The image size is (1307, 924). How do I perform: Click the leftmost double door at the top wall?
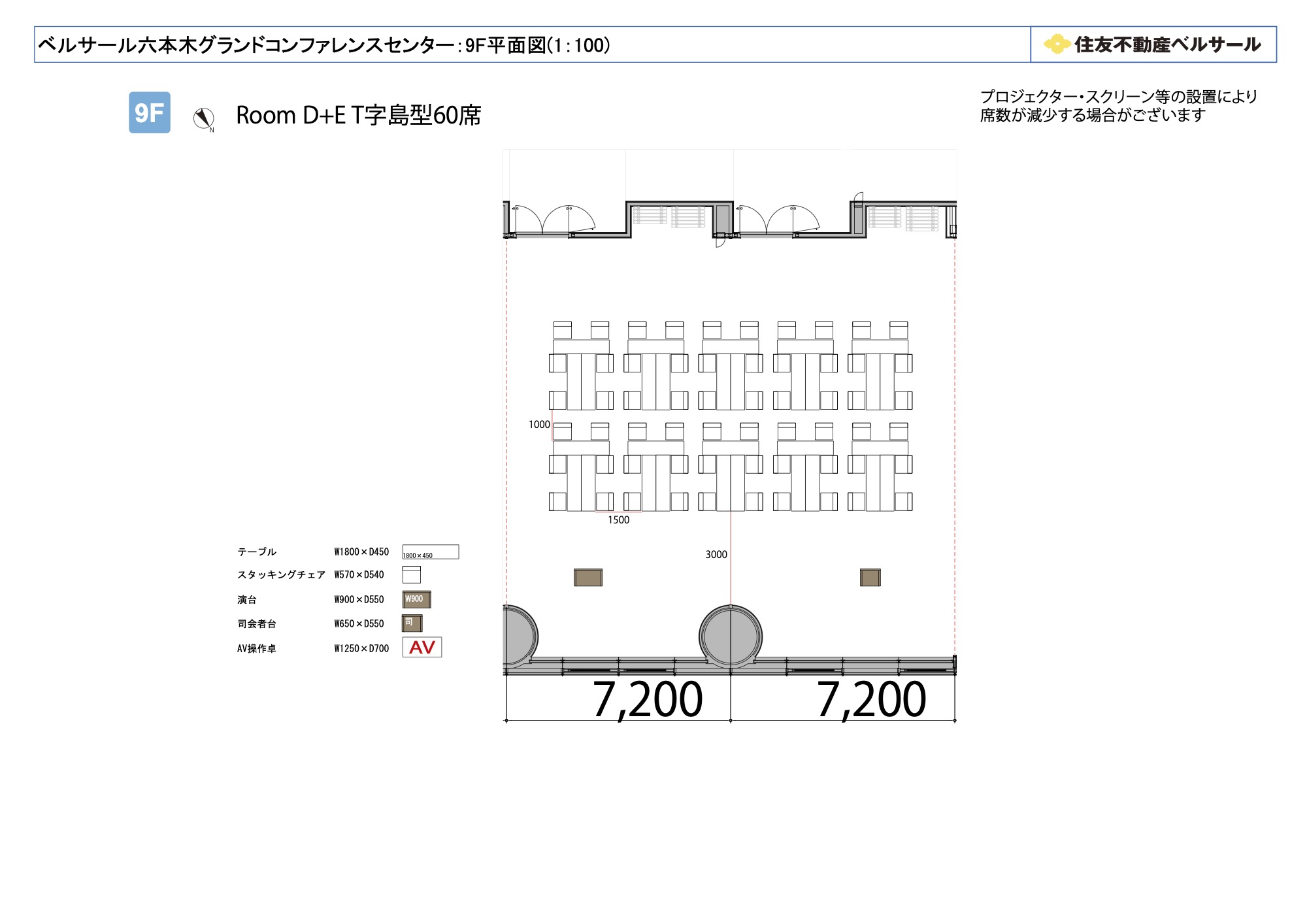tap(554, 220)
